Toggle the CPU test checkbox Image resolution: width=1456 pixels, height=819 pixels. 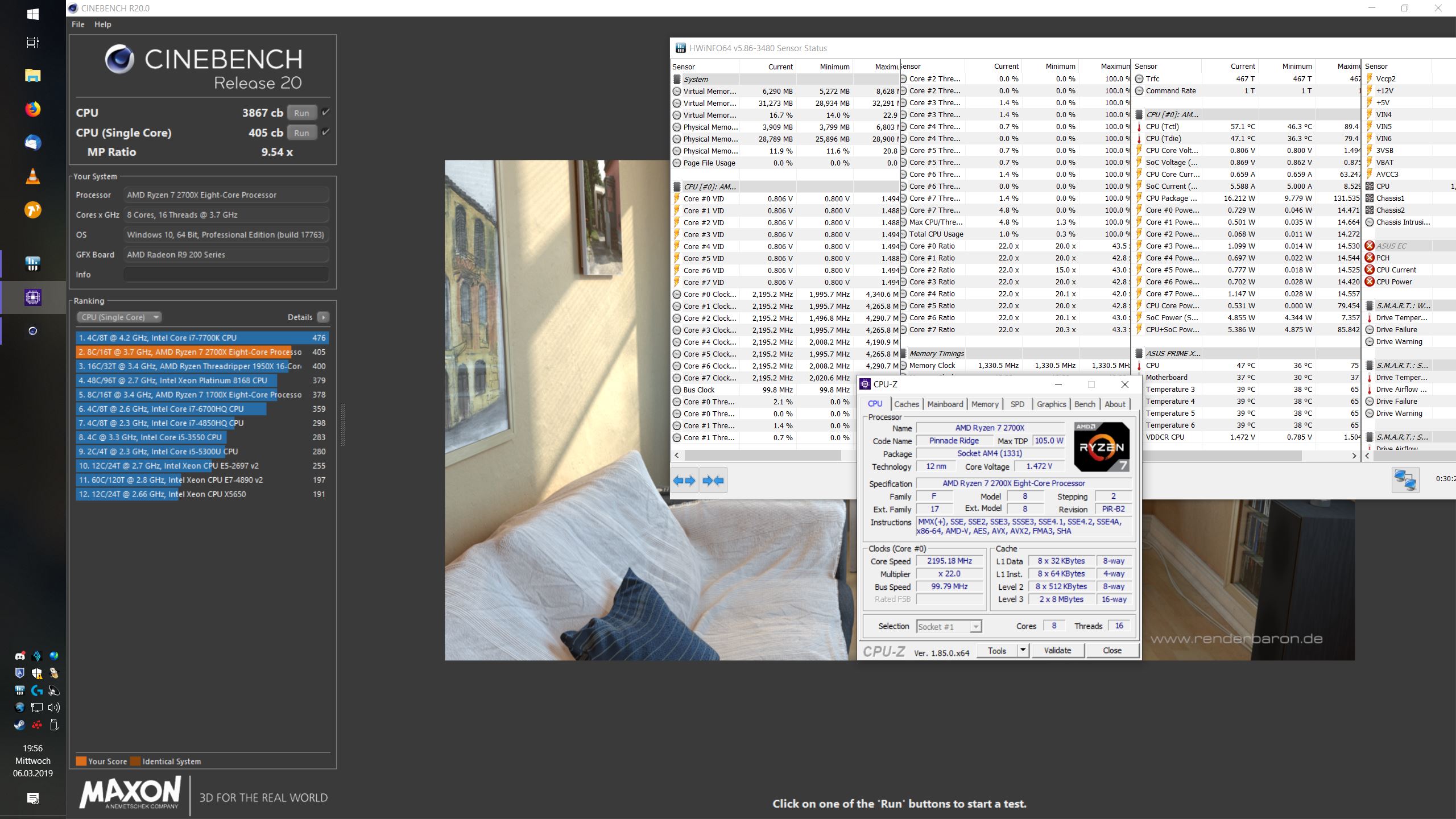tap(326, 113)
